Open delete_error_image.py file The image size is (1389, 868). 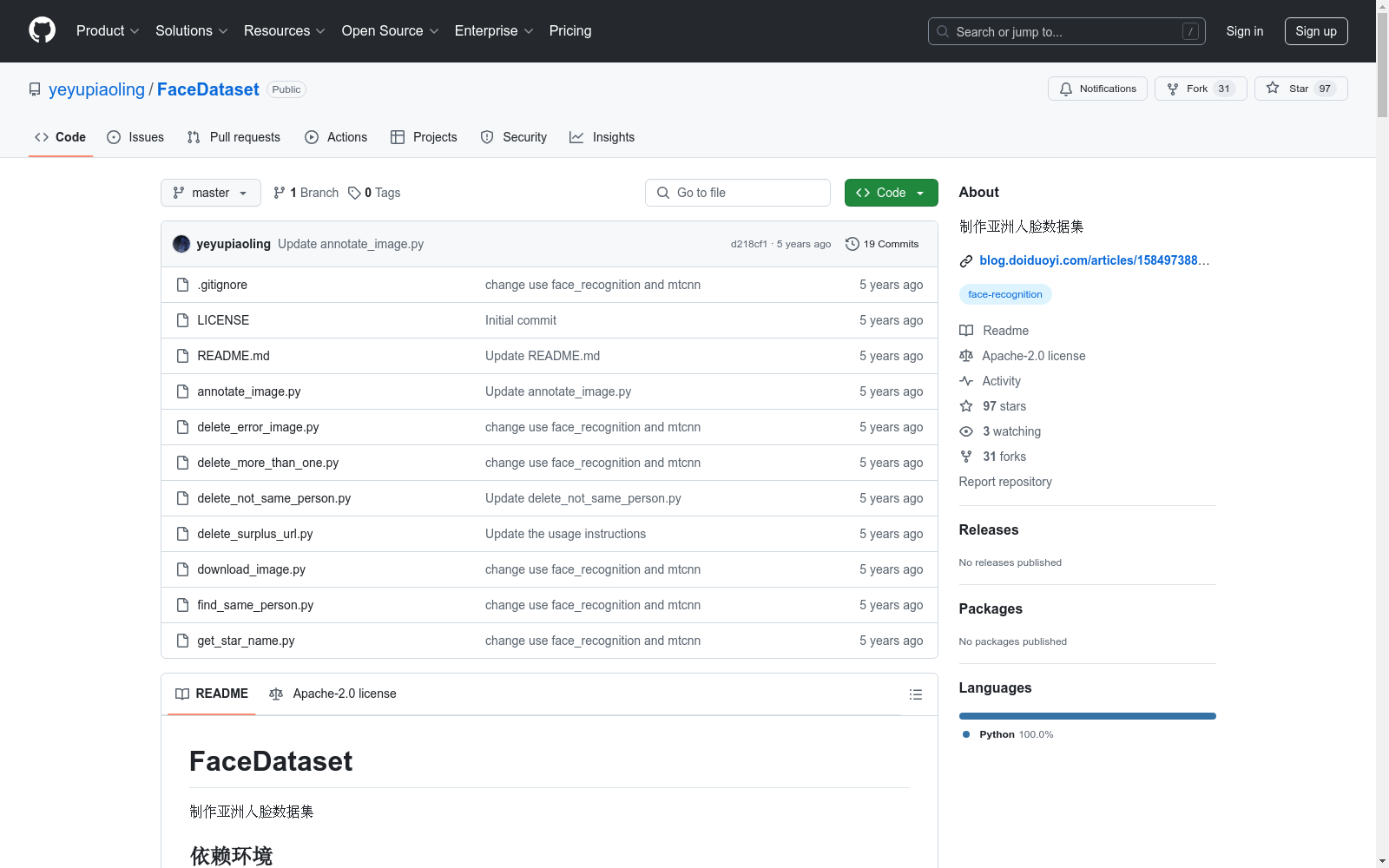(x=258, y=427)
